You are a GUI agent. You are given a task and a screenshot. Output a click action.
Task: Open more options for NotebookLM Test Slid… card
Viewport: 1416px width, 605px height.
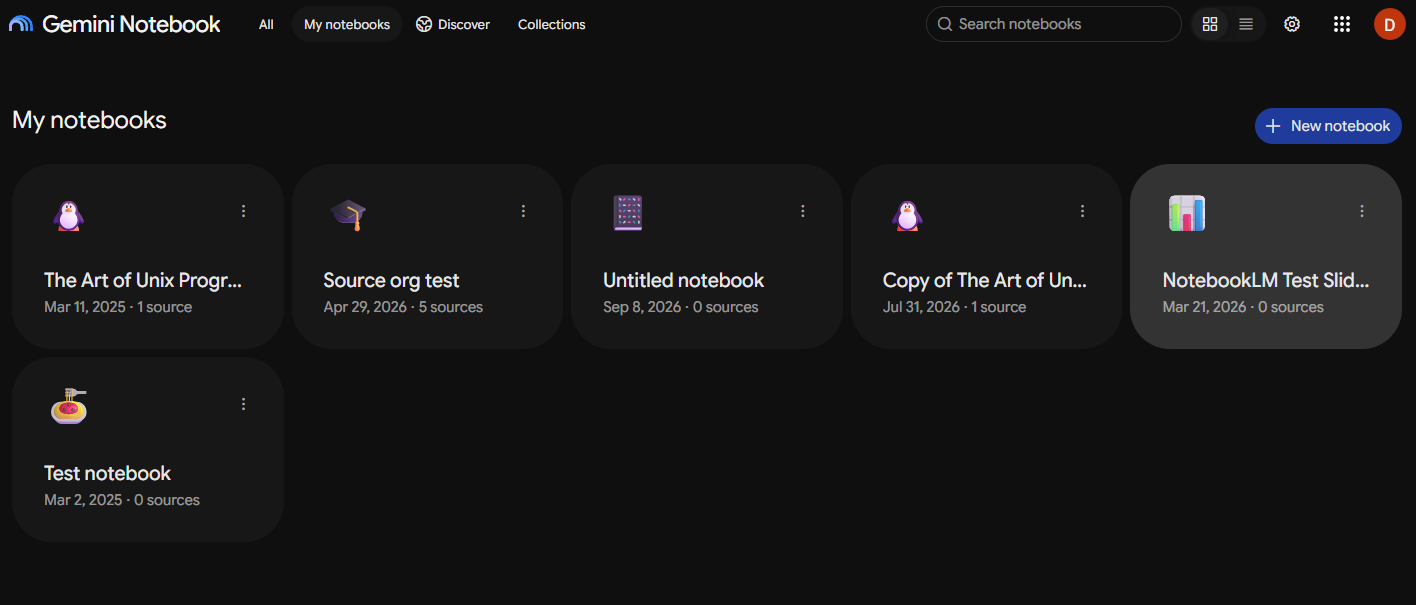(1361, 211)
